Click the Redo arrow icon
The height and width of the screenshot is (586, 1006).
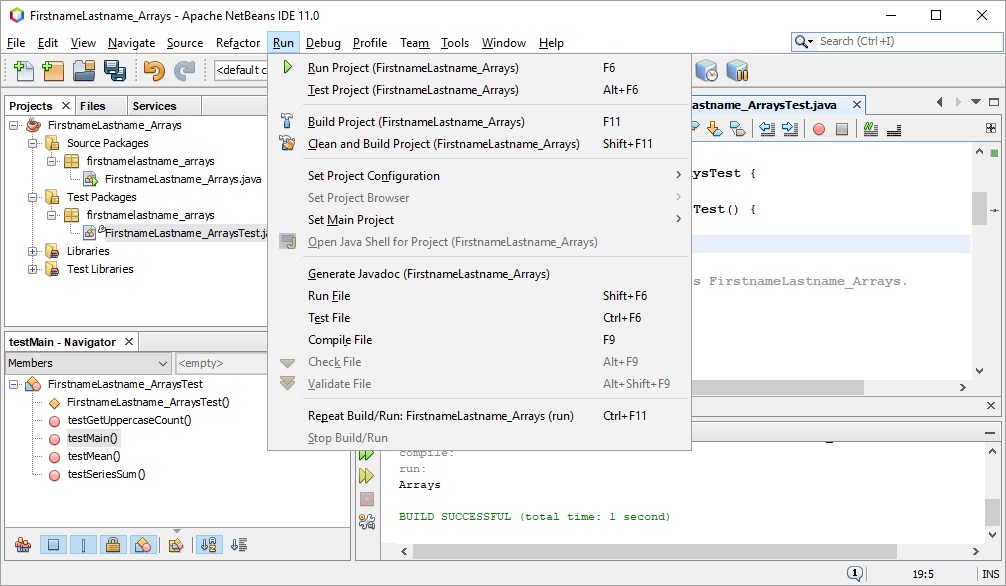coord(184,70)
